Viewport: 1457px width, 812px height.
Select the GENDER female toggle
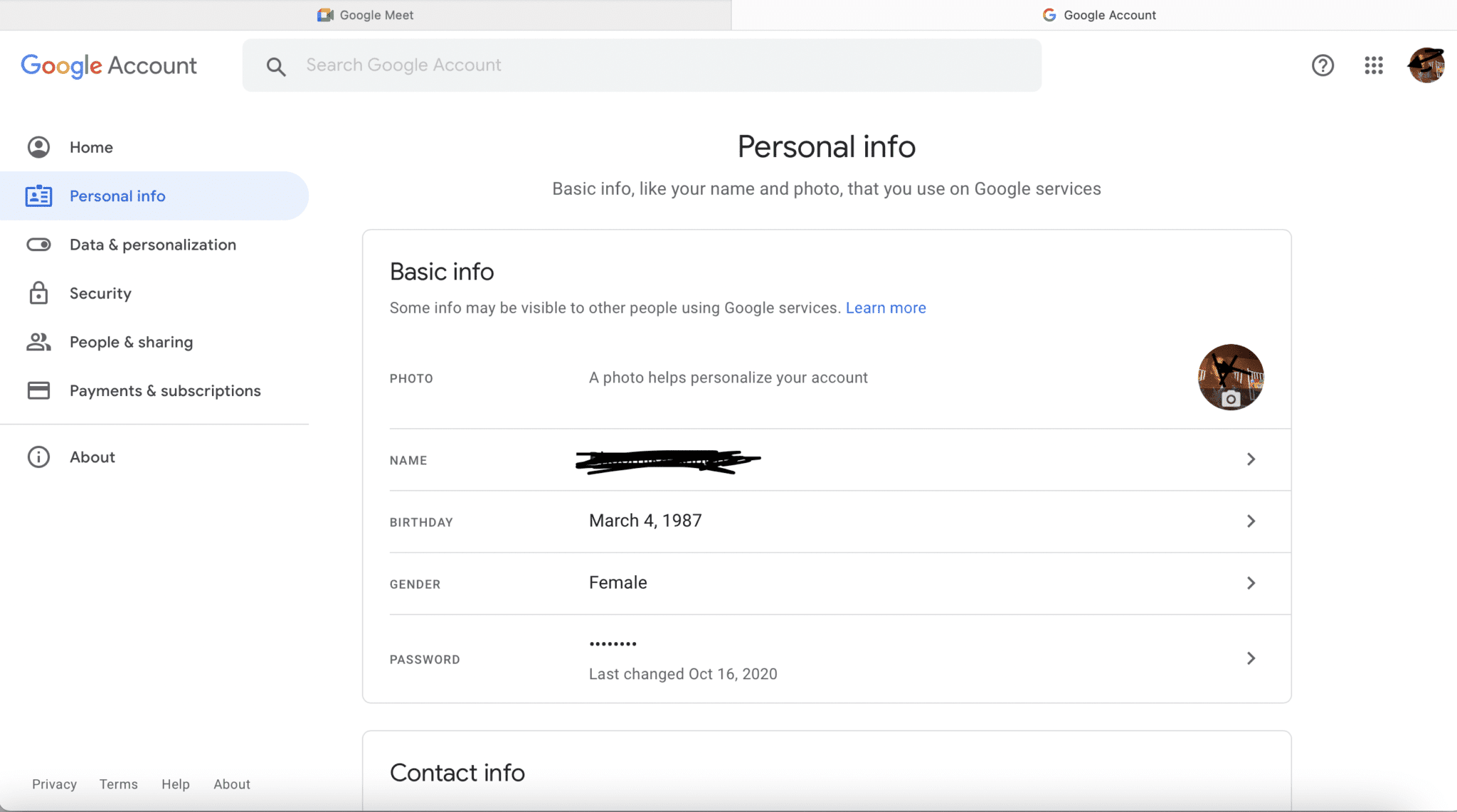pyautogui.click(x=827, y=582)
